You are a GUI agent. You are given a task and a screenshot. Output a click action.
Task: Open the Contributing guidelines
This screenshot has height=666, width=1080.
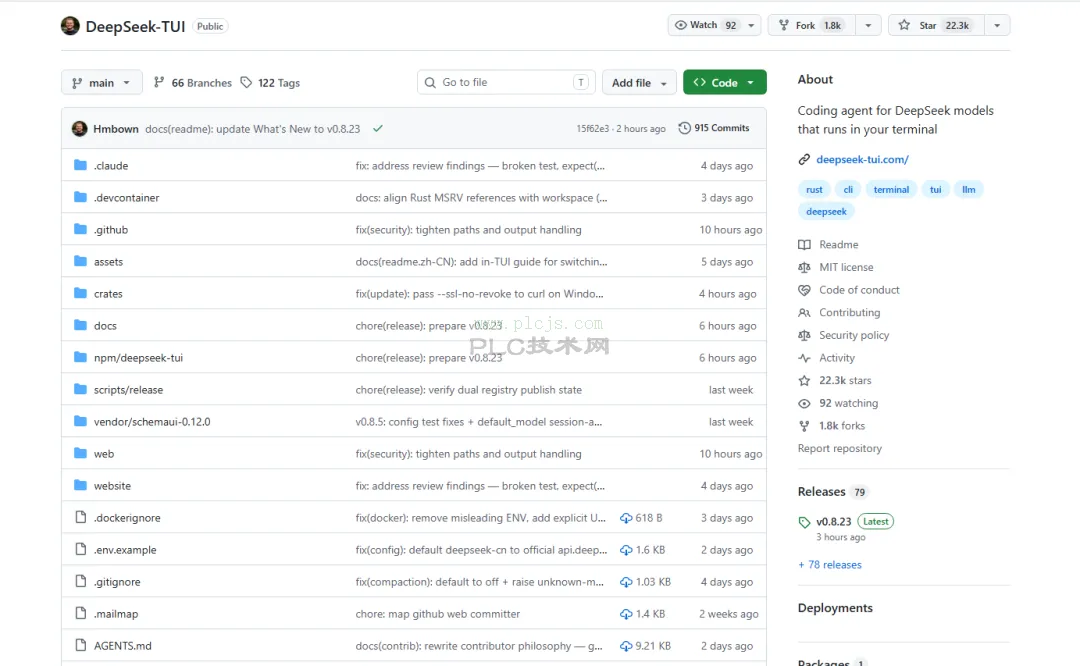pos(849,313)
